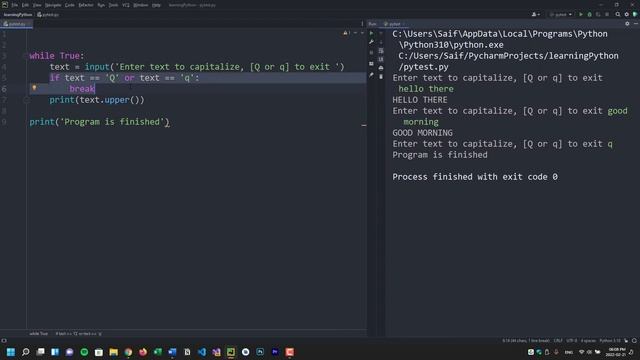Screen dimensions: 640x360
Task: Click 'Process finished with exit code 0' text
Action: pyautogui.click(x=475, y=177)
